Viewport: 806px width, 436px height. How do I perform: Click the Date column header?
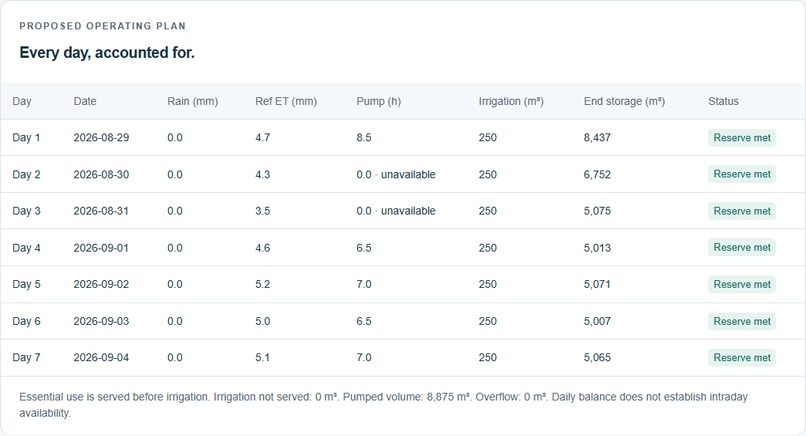pos(85,101)
